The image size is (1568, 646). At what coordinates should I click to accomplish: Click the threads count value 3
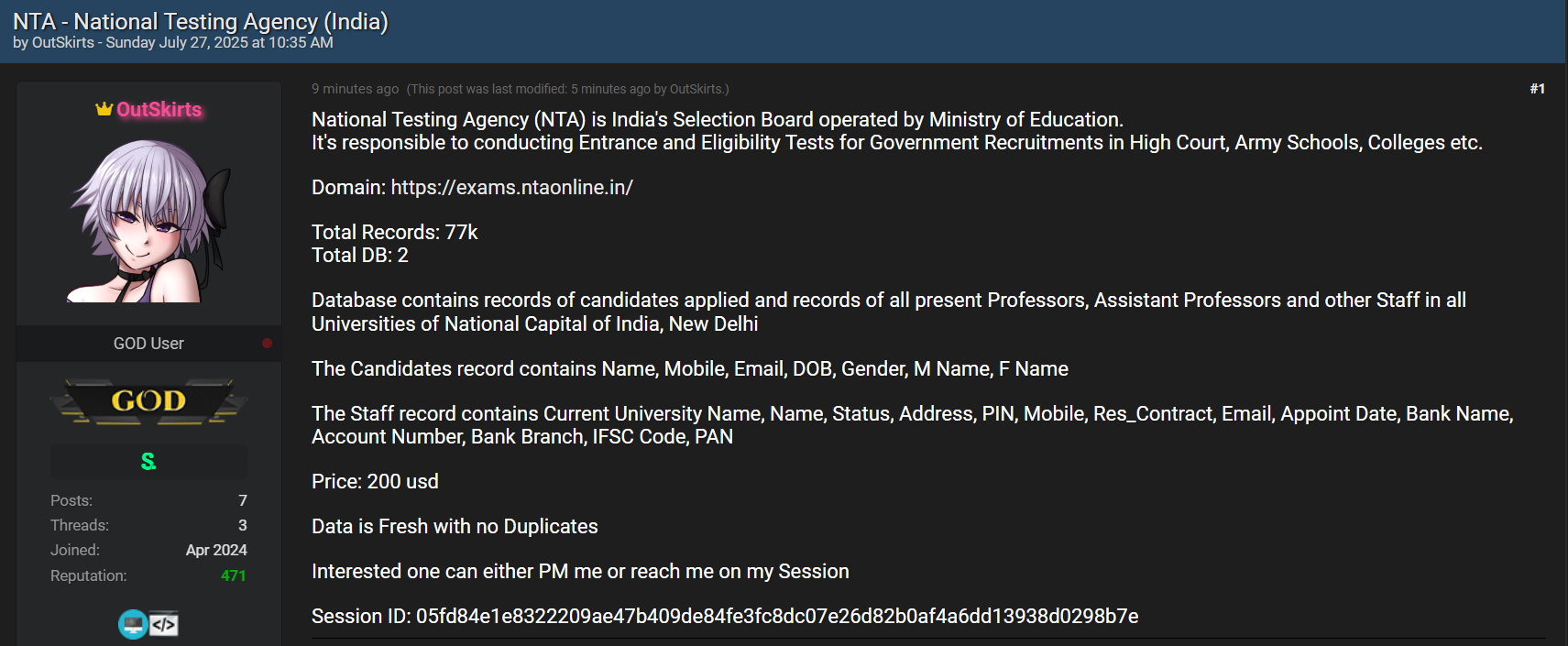tap(243, 525)
